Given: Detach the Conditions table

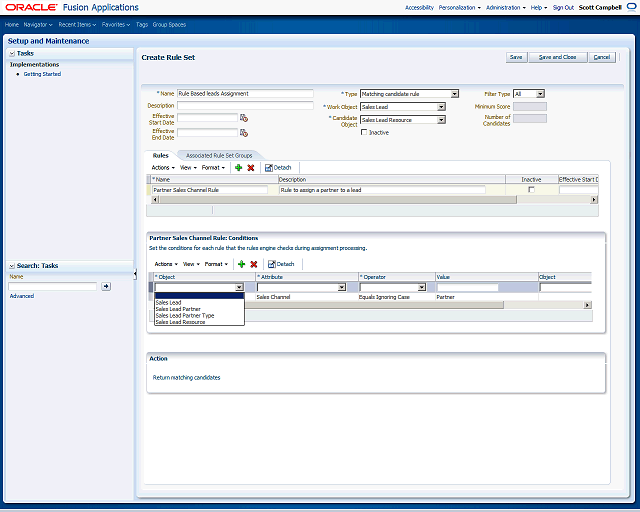Looking at the screenshot, I should coord(281,264).
